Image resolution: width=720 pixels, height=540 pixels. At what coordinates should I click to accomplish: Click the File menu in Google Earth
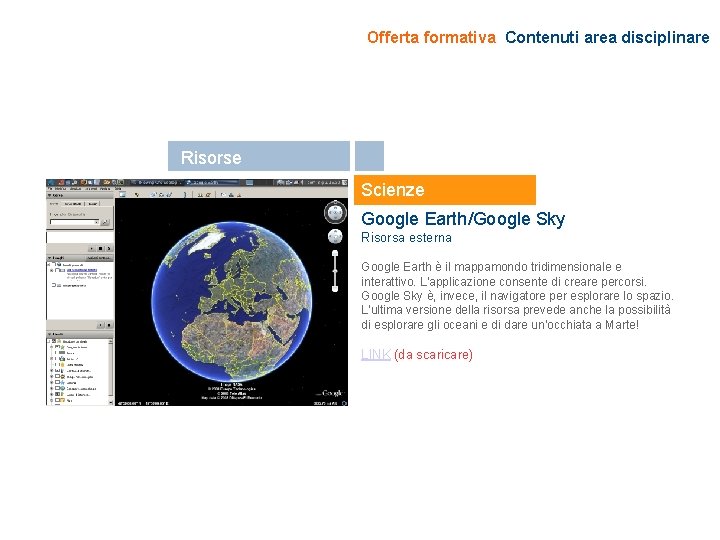pos(50,189)
